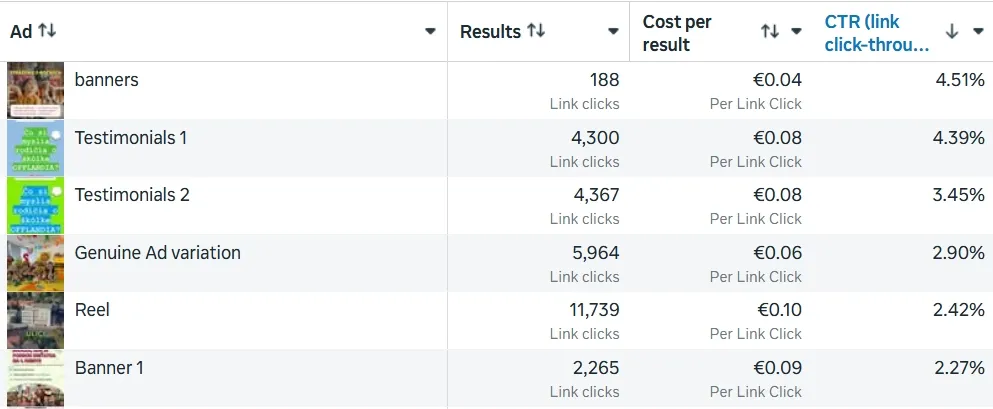Select the Testimonials 1 ad name
Screen dimensions: 993x409
(x=130, y=137)
